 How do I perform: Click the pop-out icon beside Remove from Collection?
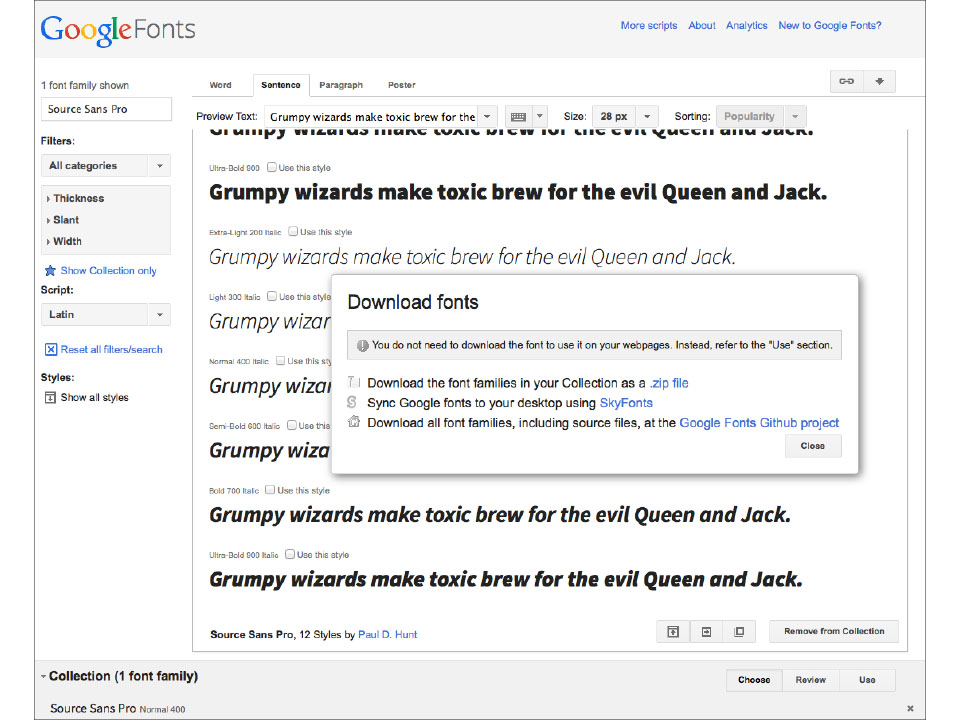739,632
